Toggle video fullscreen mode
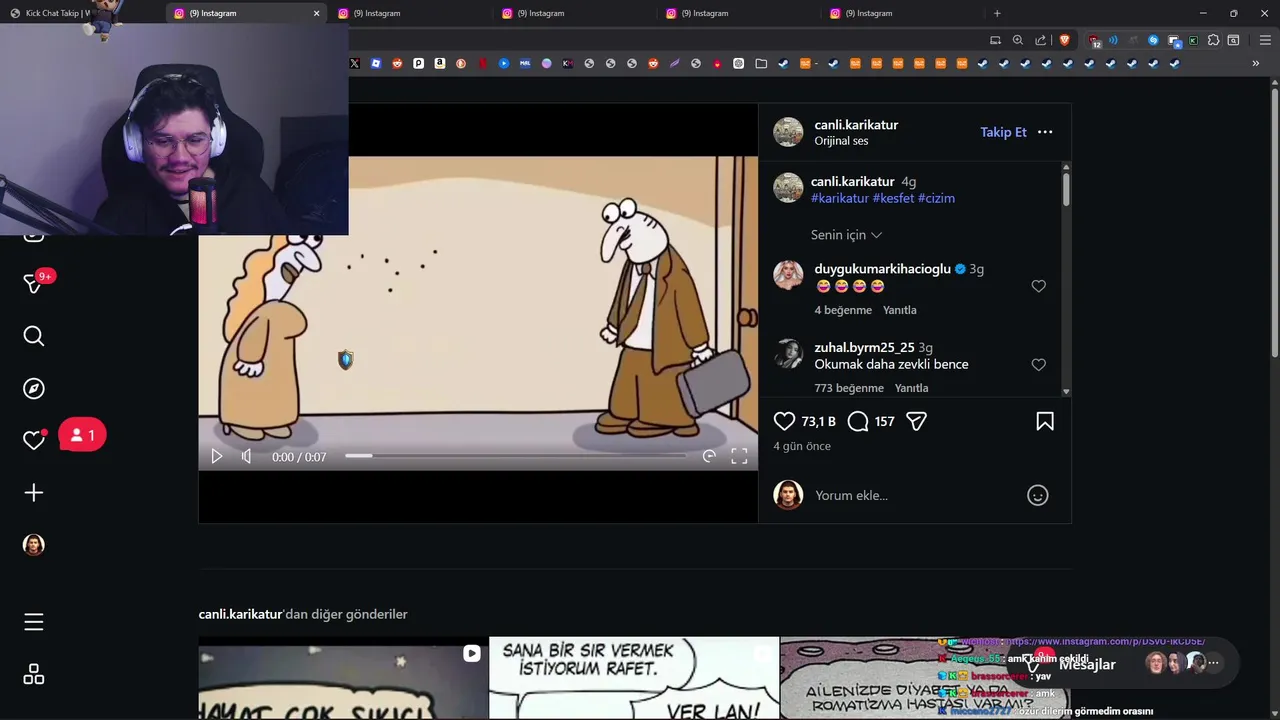Image resolution: width=1280 pixels, height=720 pixels. click(x=739, y=456)
